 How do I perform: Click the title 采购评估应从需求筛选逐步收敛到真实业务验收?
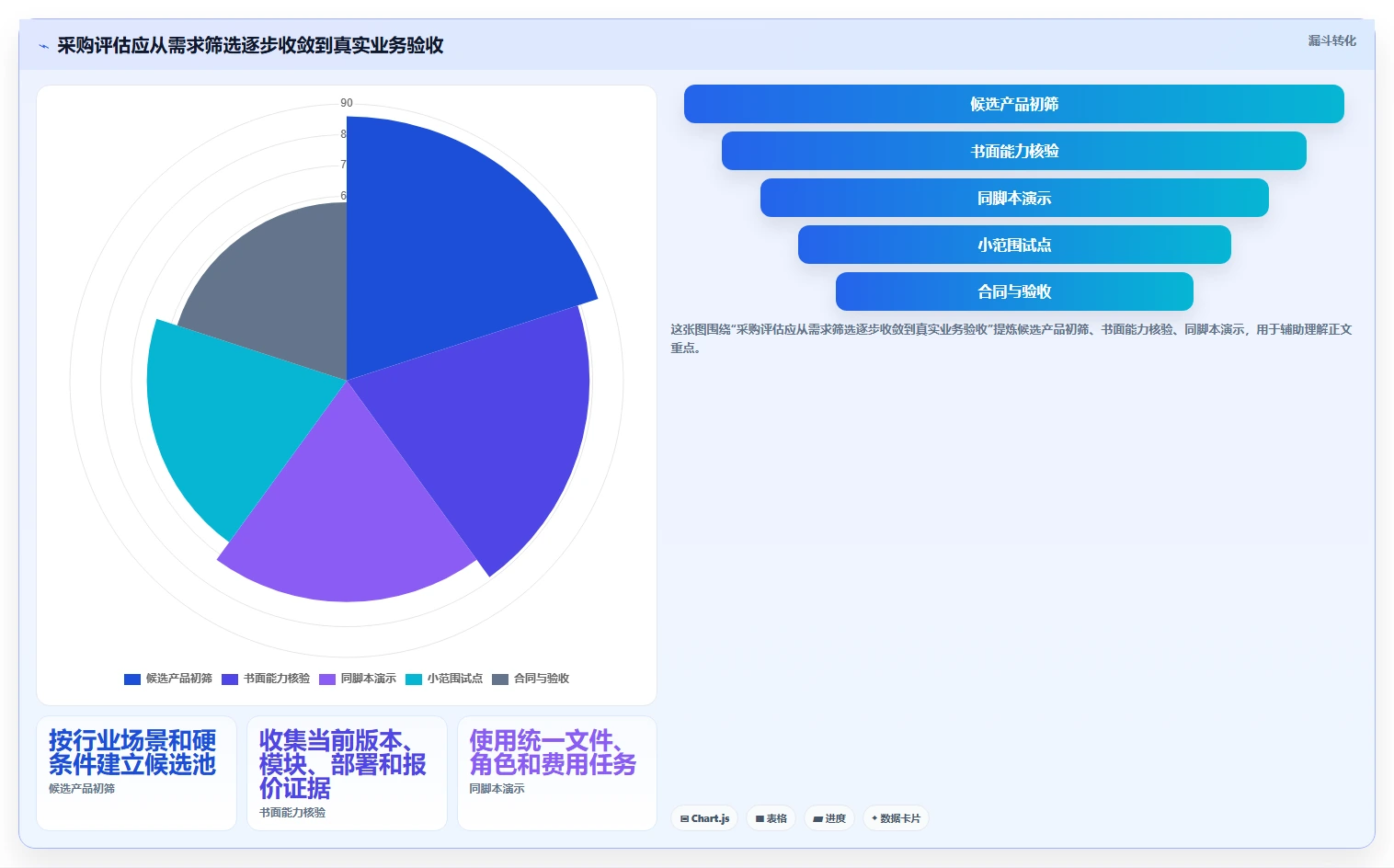pyautogui.click(x=250, y=46)
